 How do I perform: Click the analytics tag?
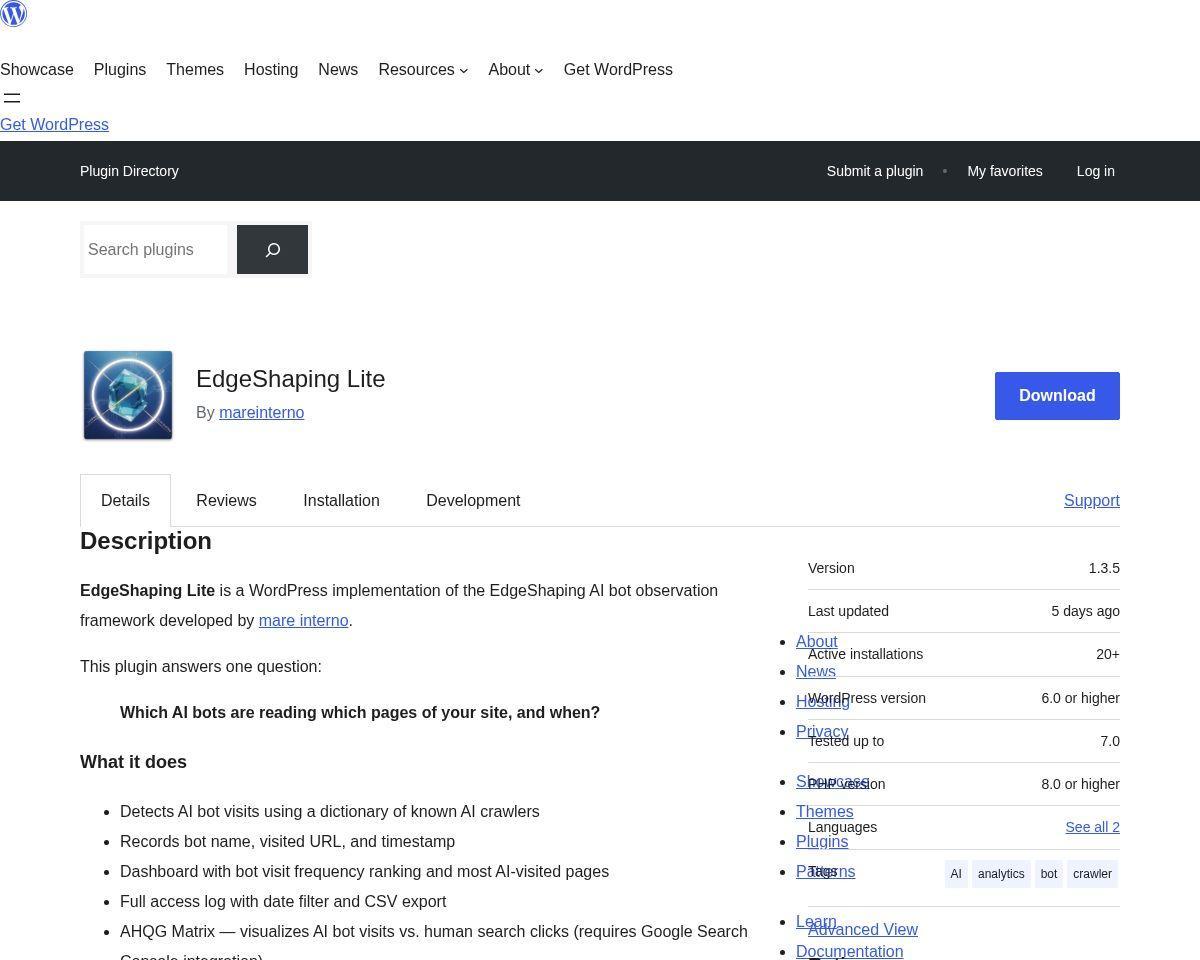tap(1001, 874)
